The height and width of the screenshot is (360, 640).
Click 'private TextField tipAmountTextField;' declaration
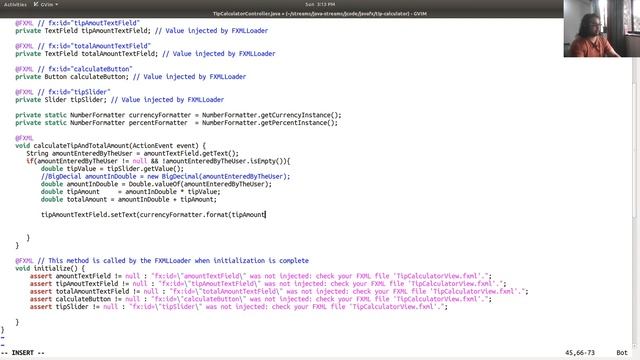pos(83,31)
